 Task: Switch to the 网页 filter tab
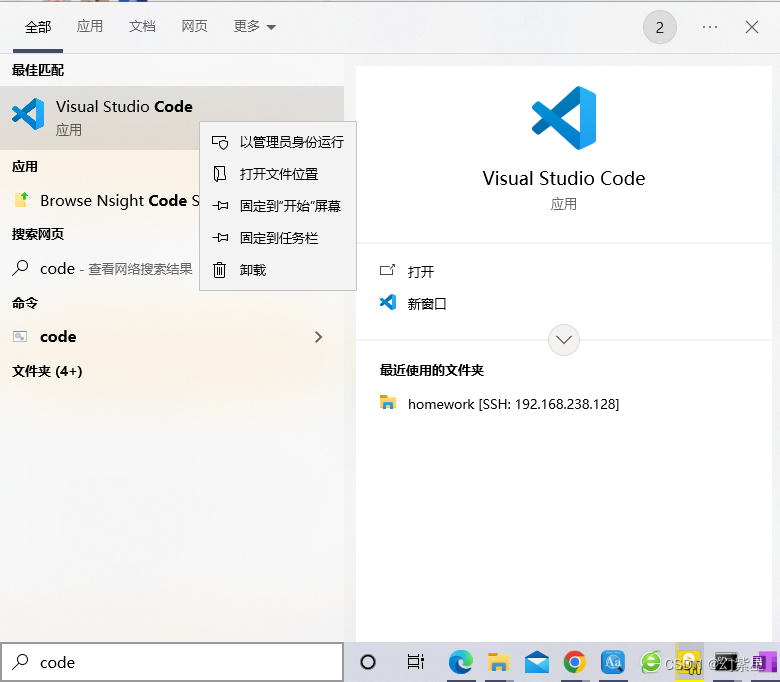point(195,26)
